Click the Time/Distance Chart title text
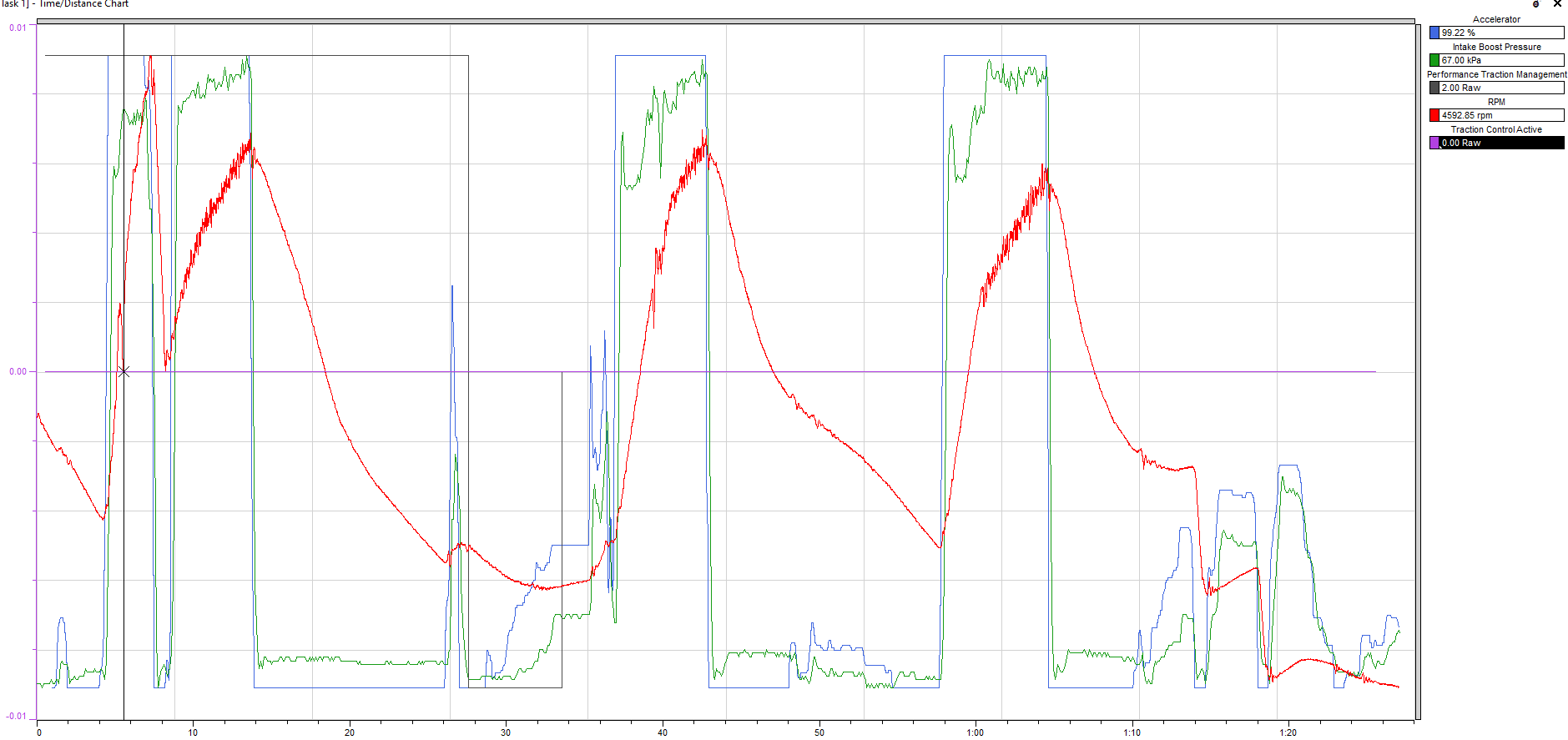This screenshot has height=740, width=1568. pyautogui.click(x=83, y=4)
